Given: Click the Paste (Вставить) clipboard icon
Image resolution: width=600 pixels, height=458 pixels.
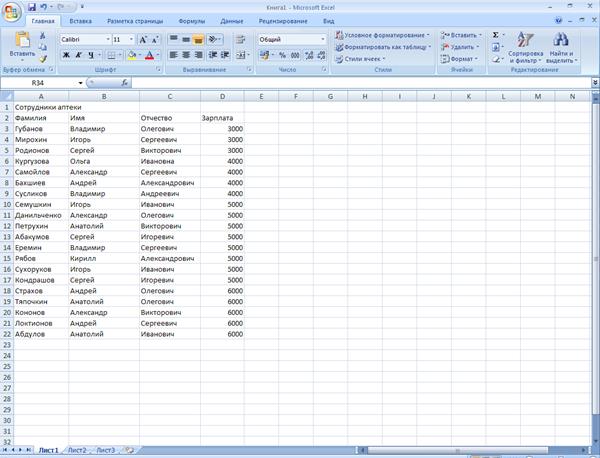Looking at the screenshot, I should [x=22, y=44].
